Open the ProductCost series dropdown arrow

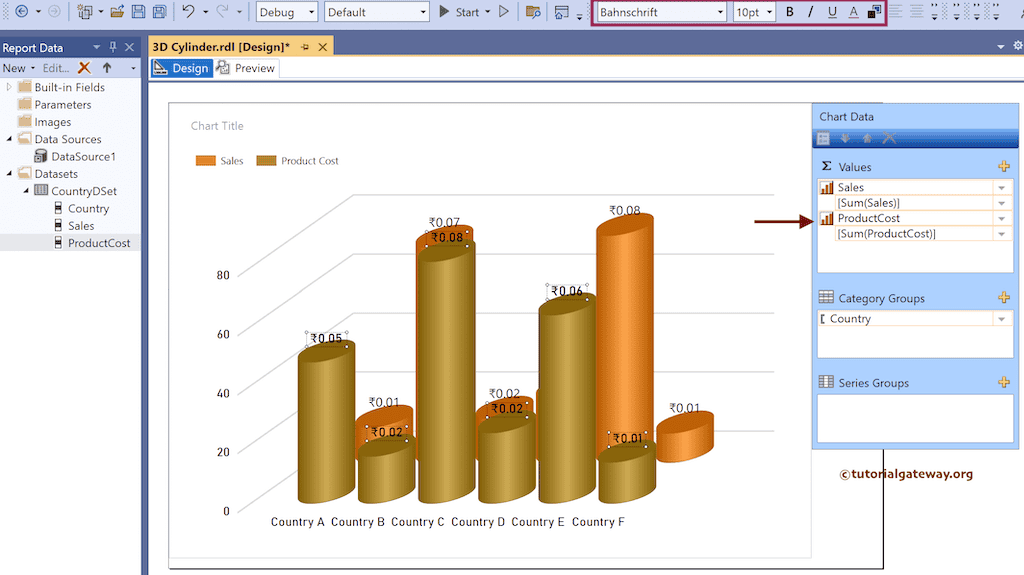click(x=1002, y=218)
